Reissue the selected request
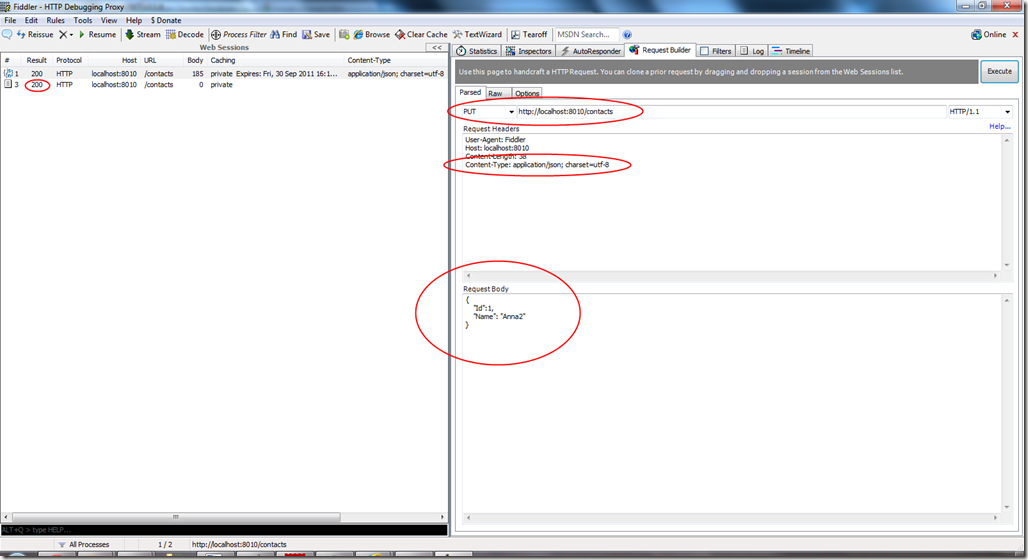This screenshot has width=1028, height=560. coord(35,34)
